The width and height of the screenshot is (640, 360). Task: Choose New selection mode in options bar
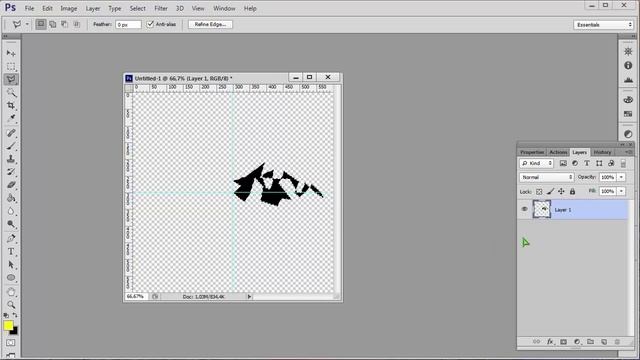[41, 24]
